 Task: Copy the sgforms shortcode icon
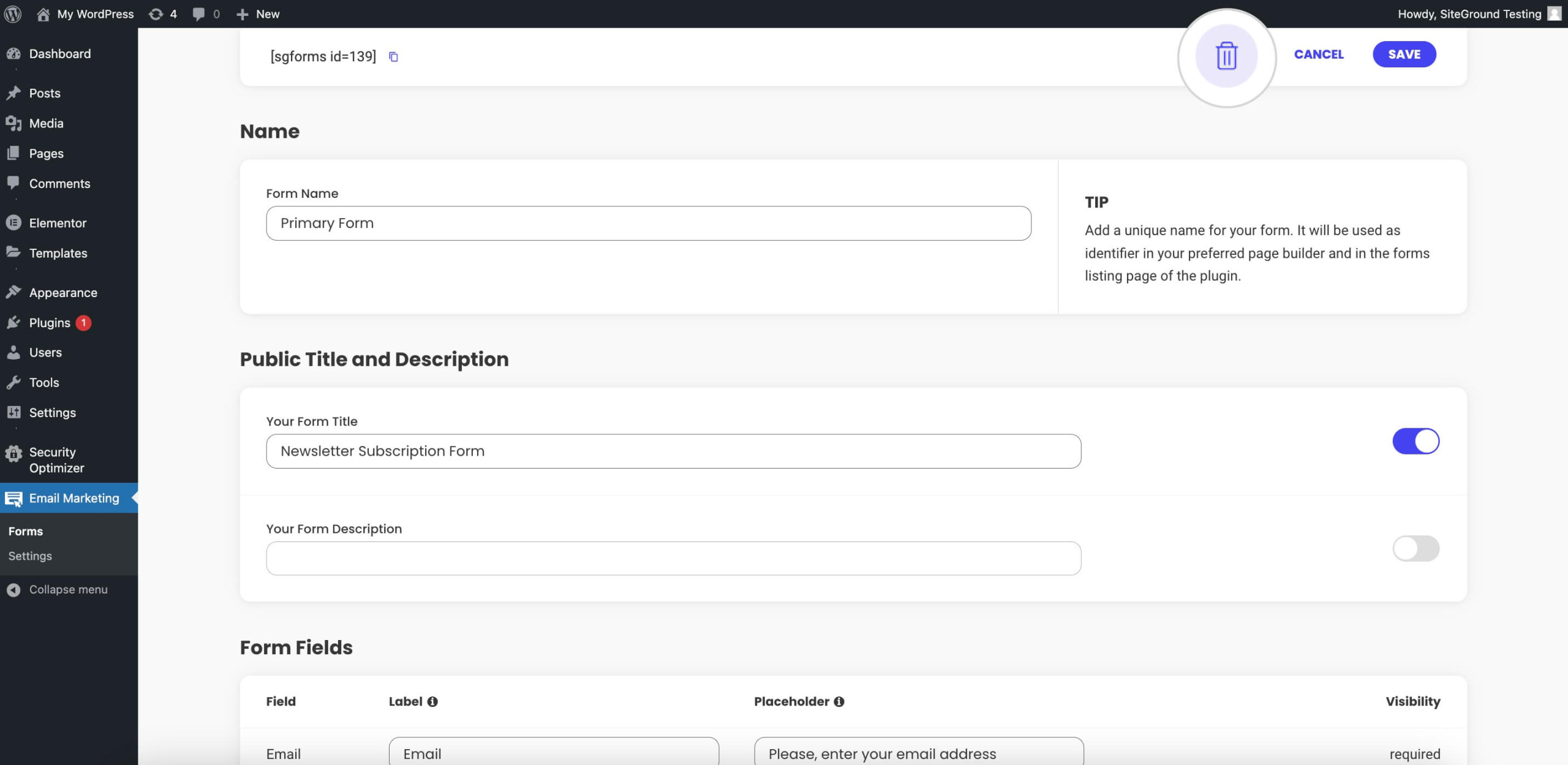(x=394, y=57)
